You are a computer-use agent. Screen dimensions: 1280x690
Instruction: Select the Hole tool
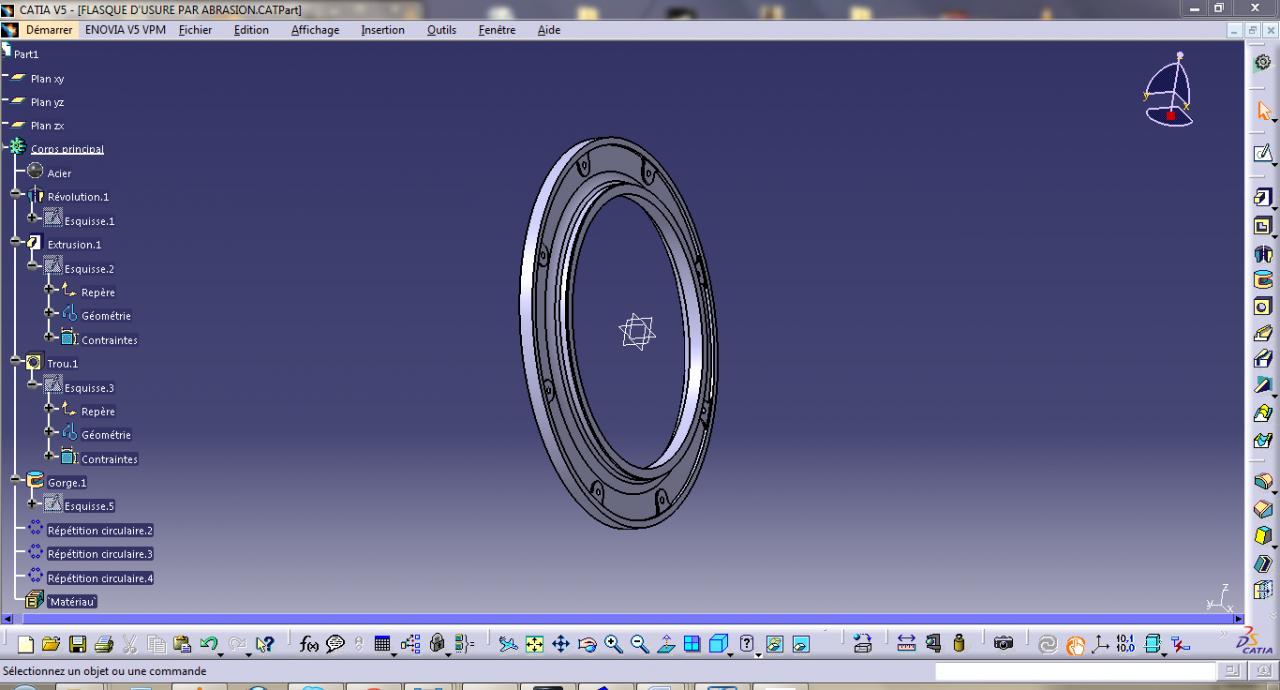[1263, 307]
